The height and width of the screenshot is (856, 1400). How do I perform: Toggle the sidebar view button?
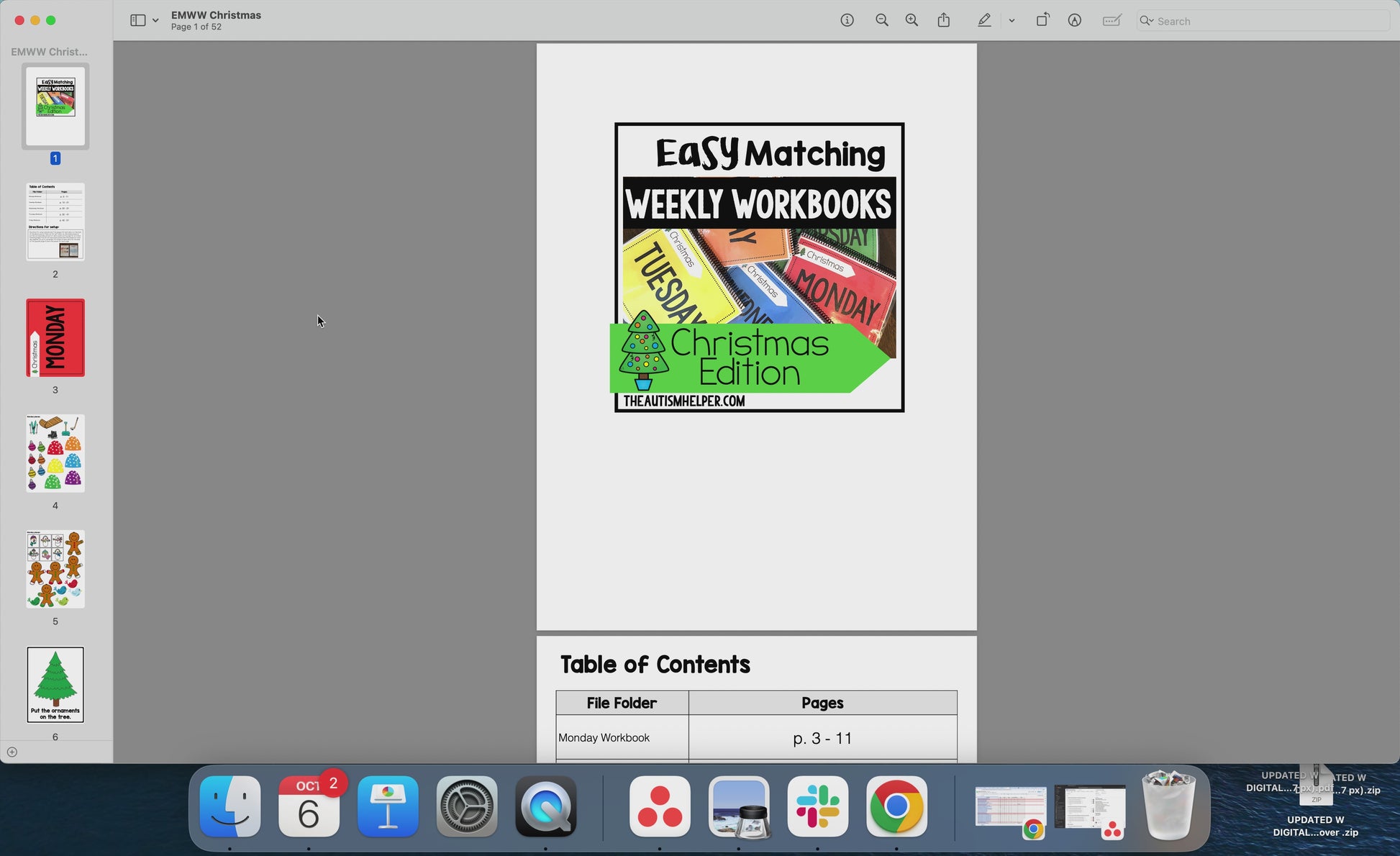coord(137,21)
